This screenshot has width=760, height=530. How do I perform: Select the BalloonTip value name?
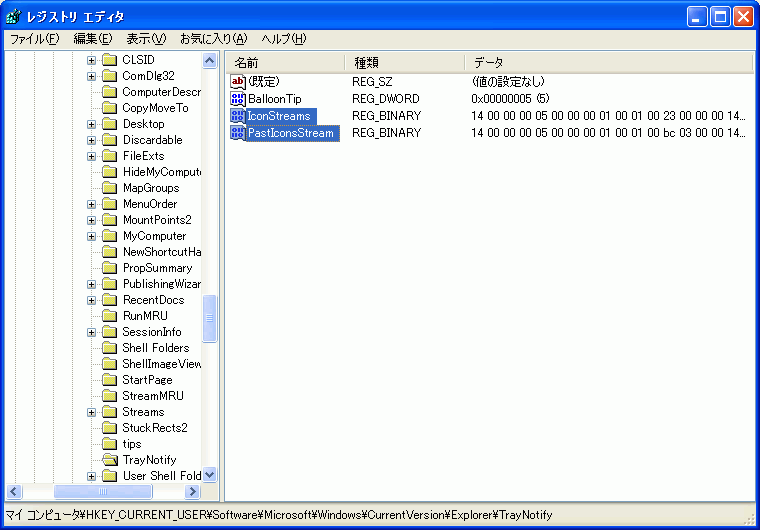pyautogui.click(x=274, y=99)
